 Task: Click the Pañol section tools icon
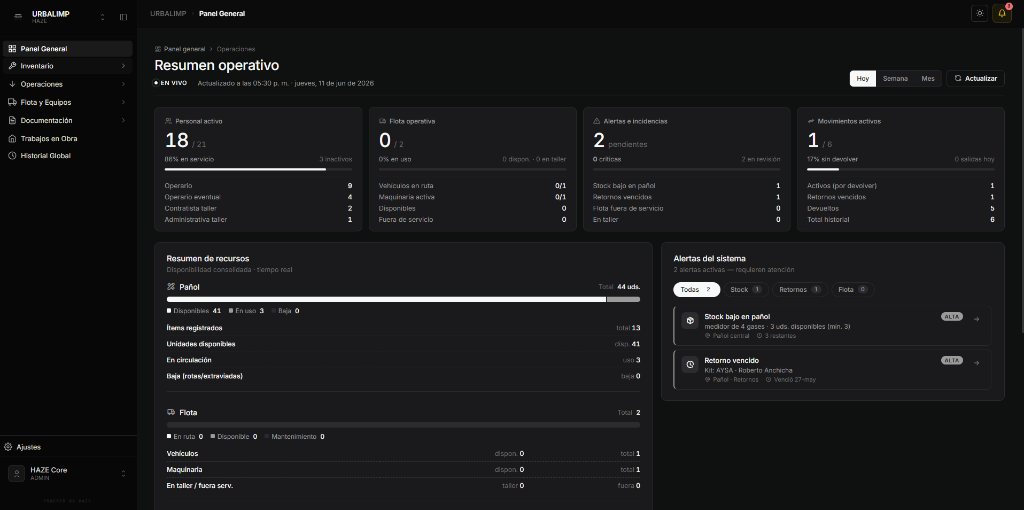click(171, 287)
